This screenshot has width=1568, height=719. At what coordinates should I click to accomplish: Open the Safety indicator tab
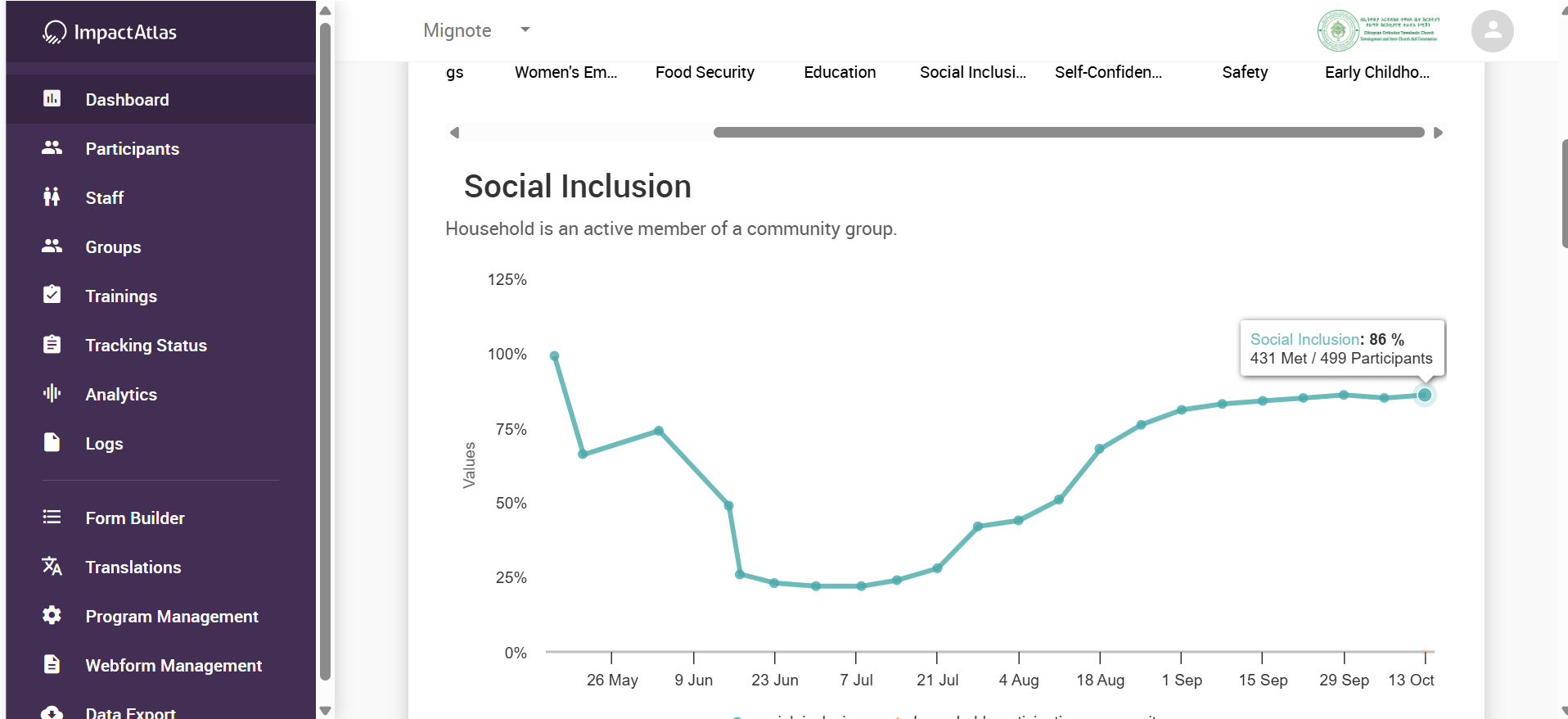coord(1245,72)
